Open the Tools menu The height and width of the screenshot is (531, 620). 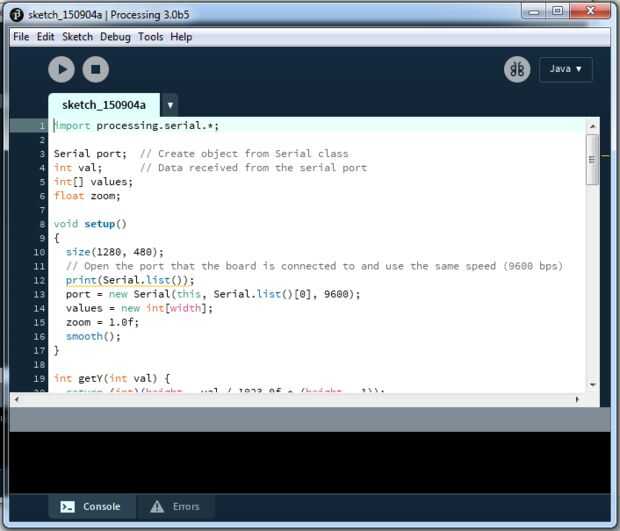pos(151,37)
